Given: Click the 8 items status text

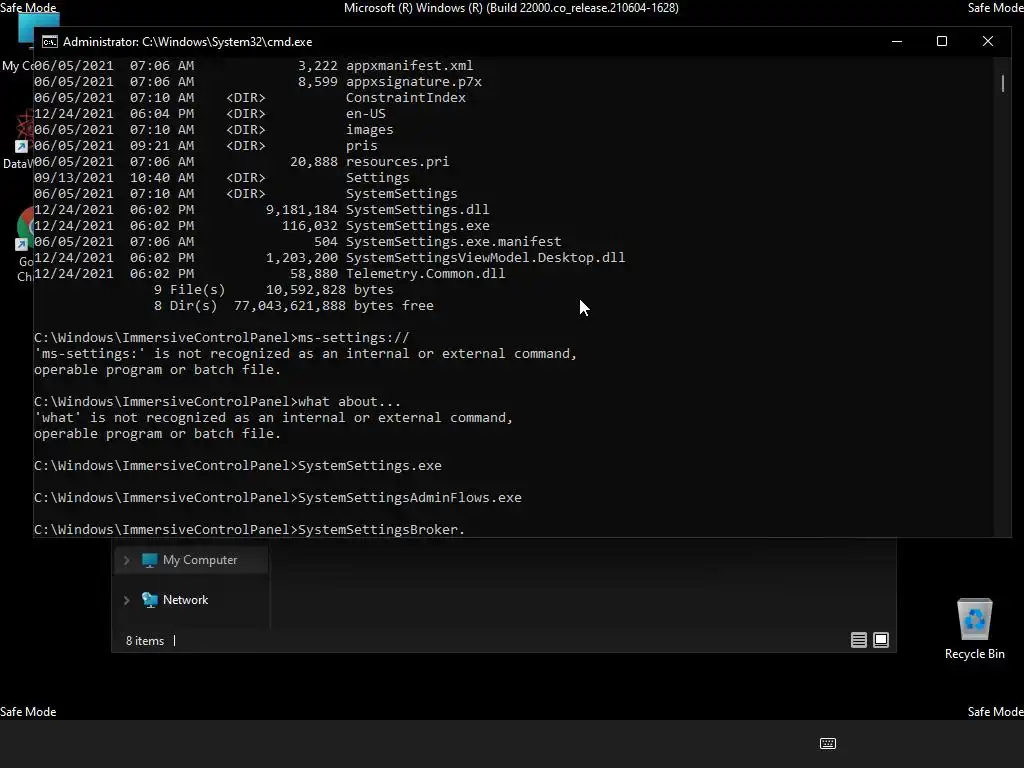Looking at the screenshot, I should point(145,641).
